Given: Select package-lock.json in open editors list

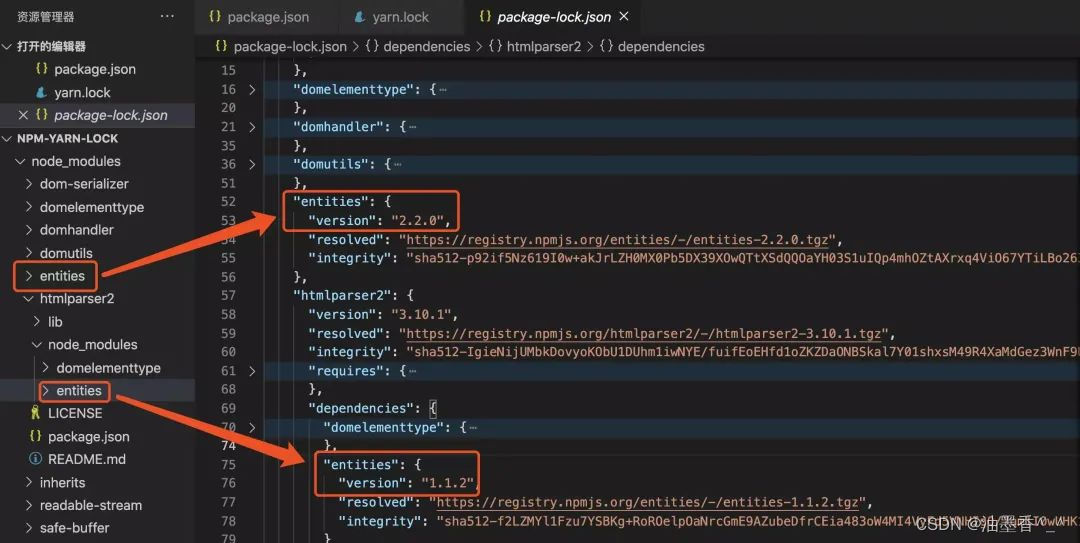Looking at the screenshot, I should point(111,115).
